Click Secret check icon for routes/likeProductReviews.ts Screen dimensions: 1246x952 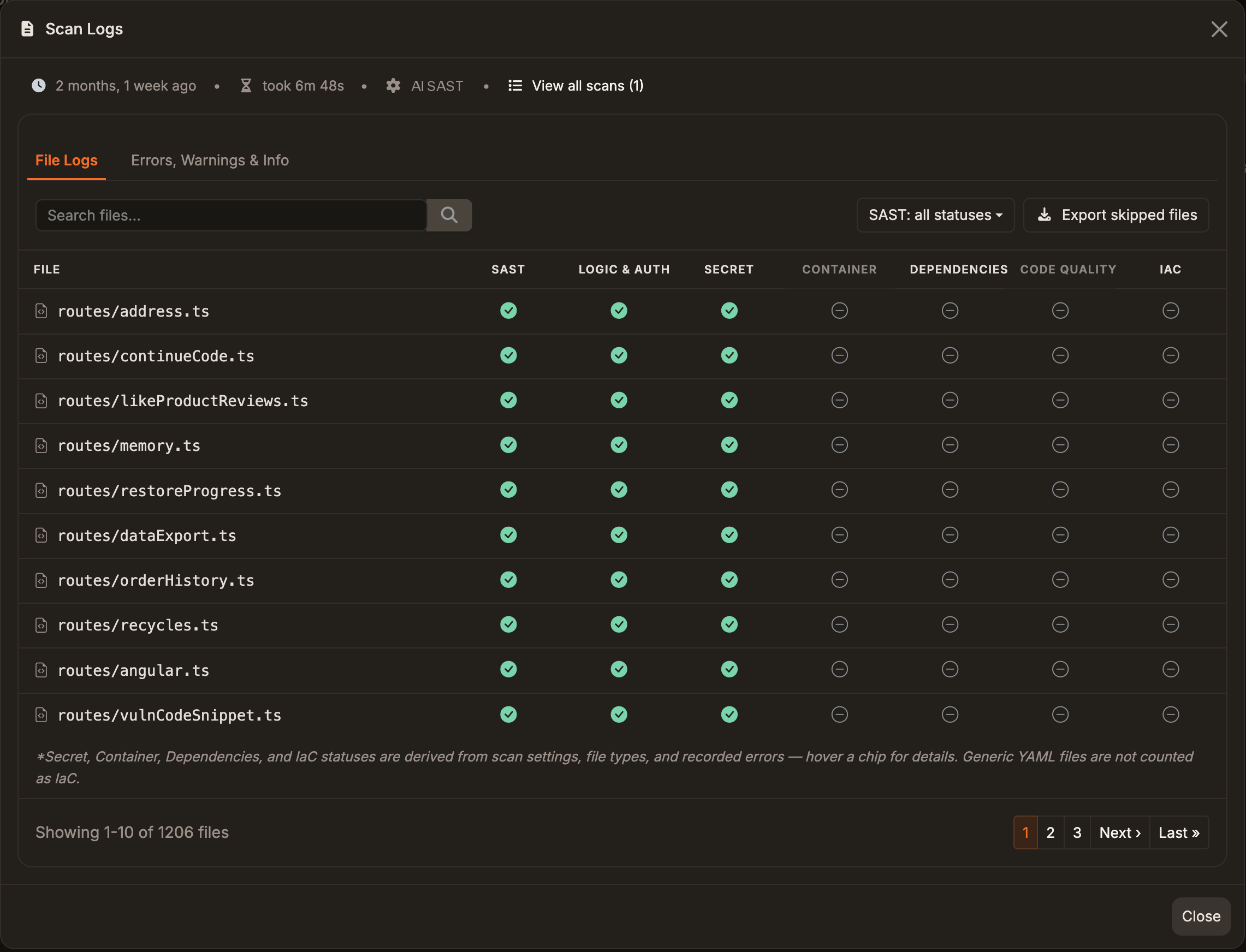[729, 400]
